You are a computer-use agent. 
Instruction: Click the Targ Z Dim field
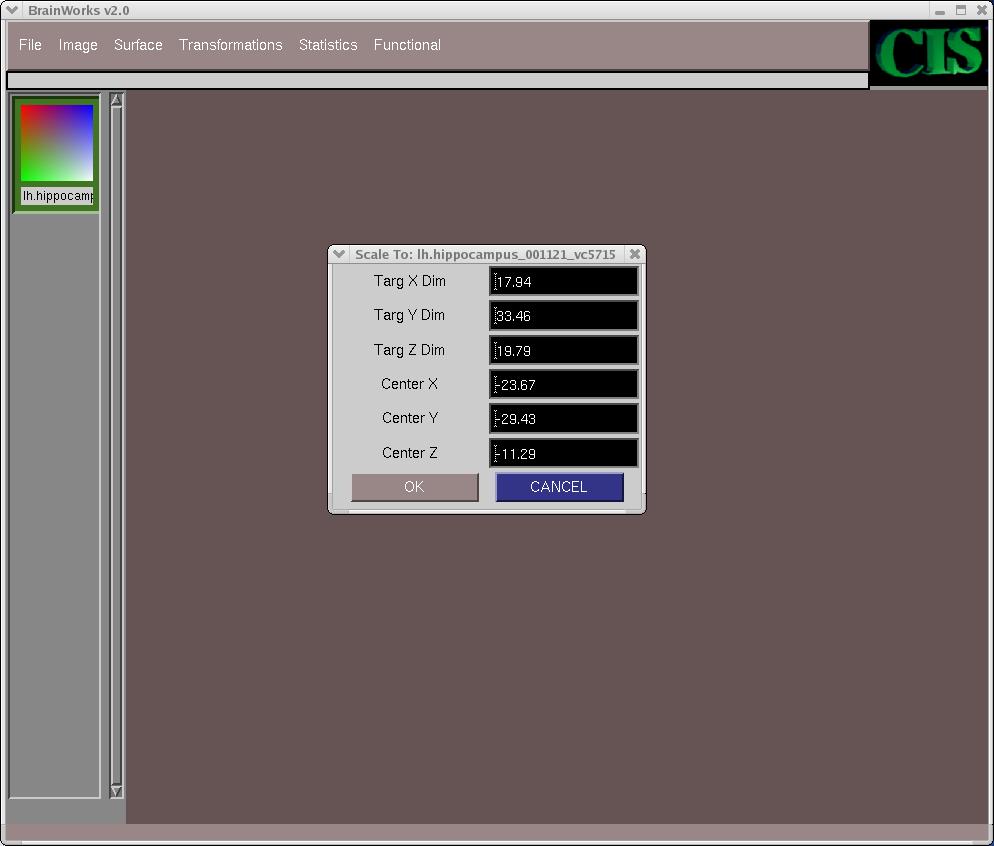(x=564, y=350)
